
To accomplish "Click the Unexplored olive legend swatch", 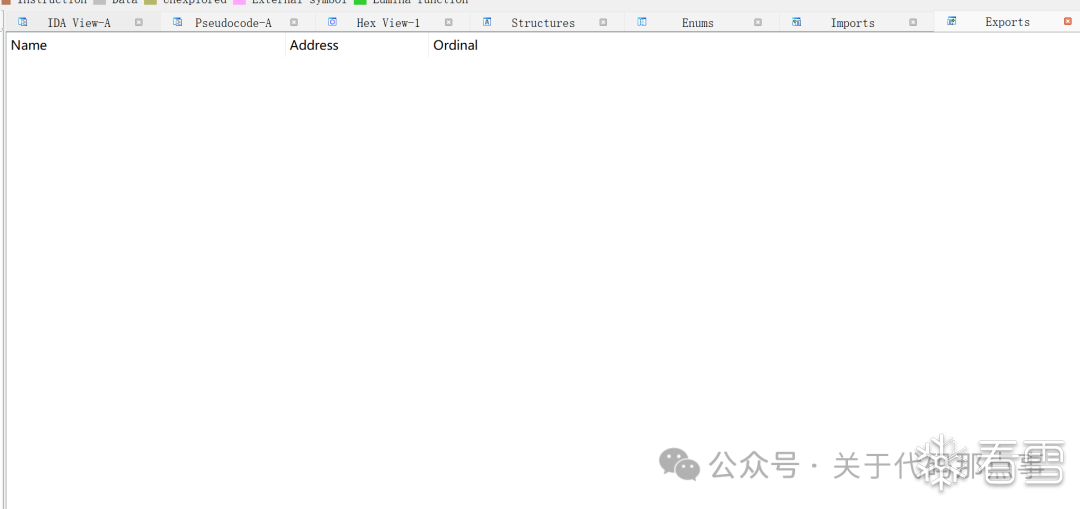I will 151,2.
